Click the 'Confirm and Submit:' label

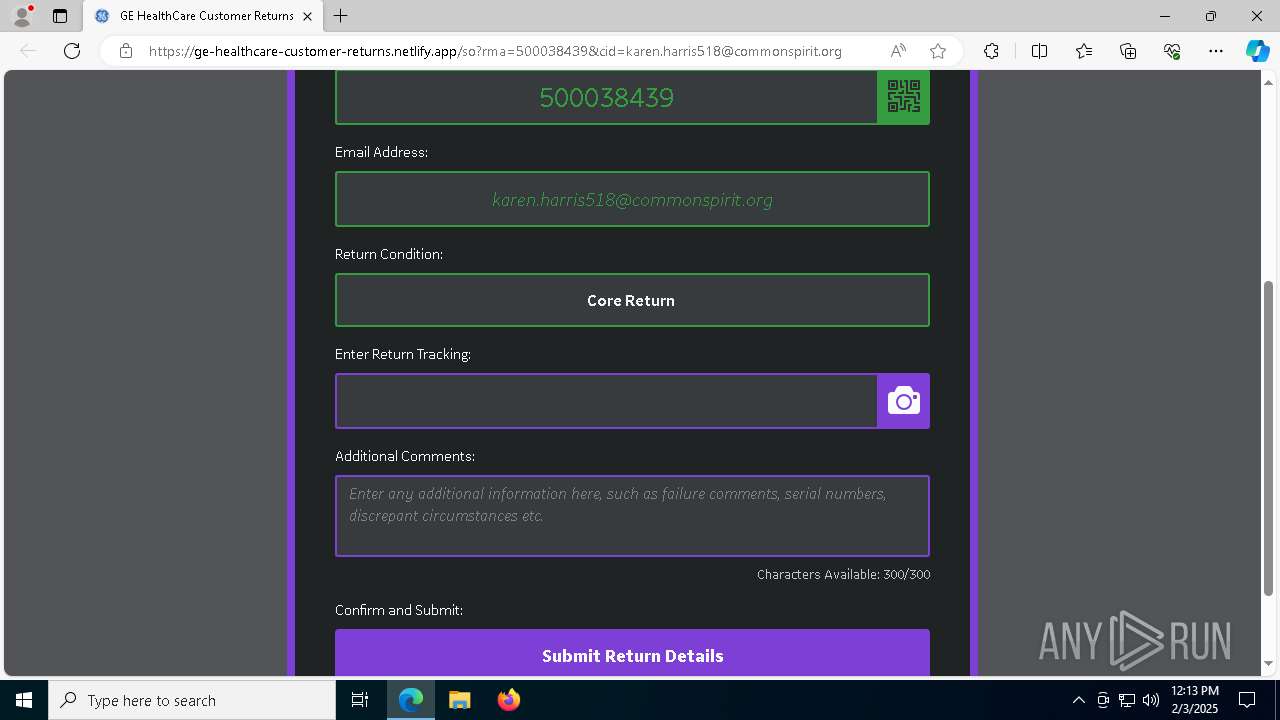point(399,610)
